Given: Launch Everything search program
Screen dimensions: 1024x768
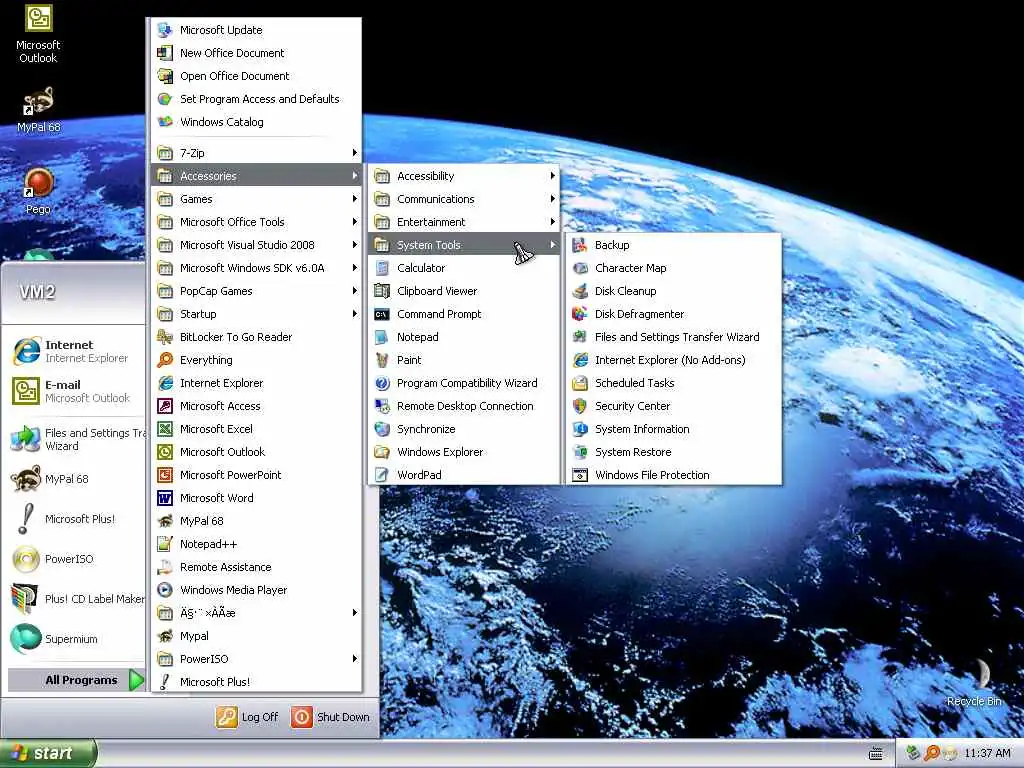Looking at the screenshot, I should (x=256, y=360).
